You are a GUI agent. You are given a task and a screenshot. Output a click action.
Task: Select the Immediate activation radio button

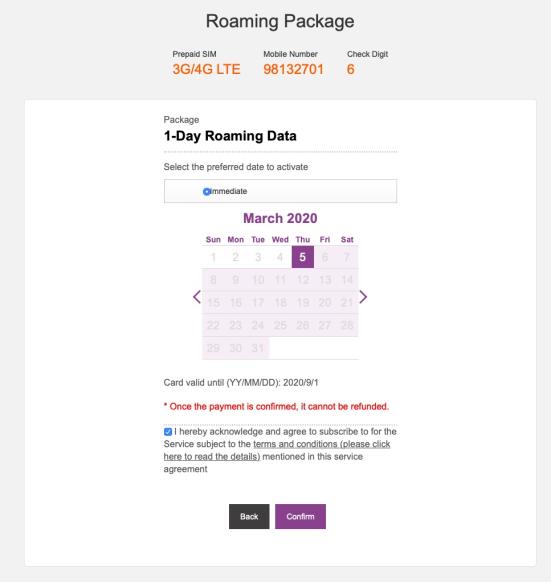[x=206, y=192]
